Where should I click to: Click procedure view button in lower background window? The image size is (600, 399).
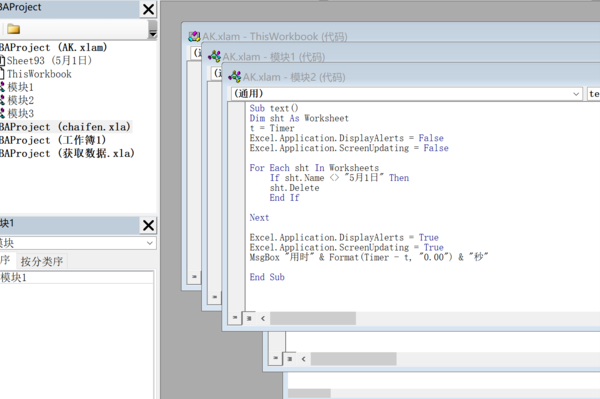pos(276,358)
